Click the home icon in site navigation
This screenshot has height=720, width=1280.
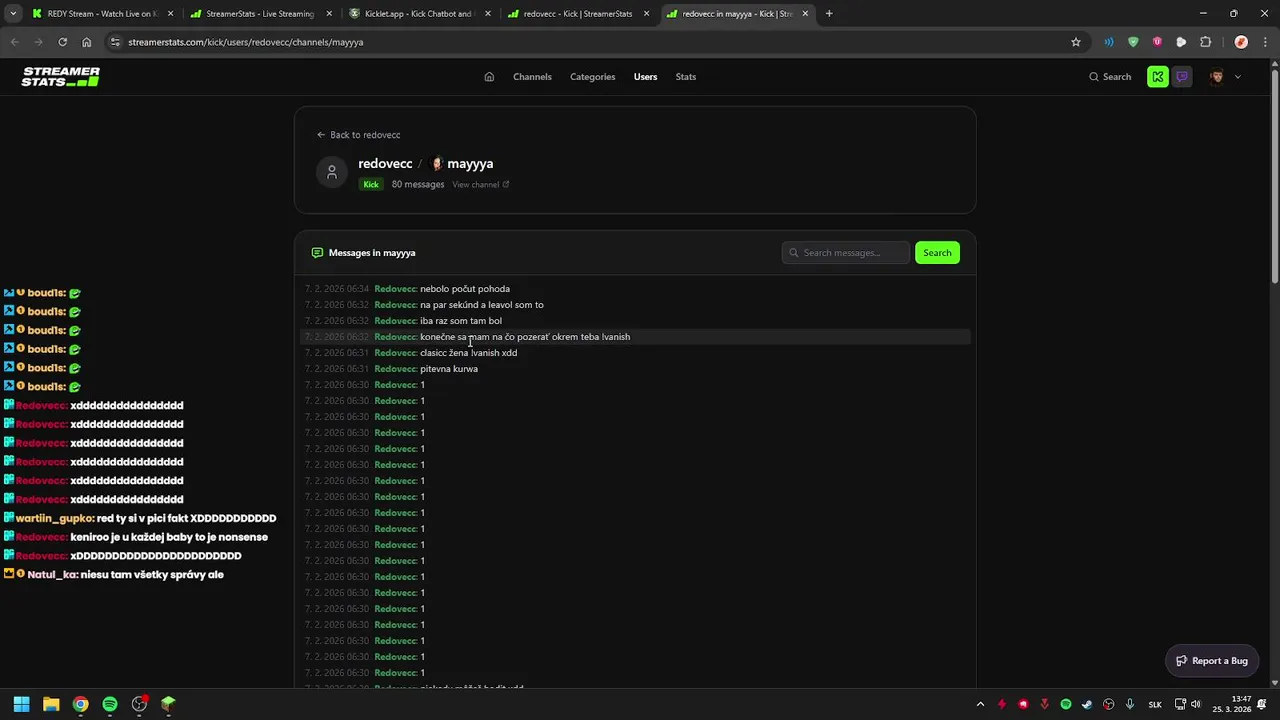coord(489,77)
